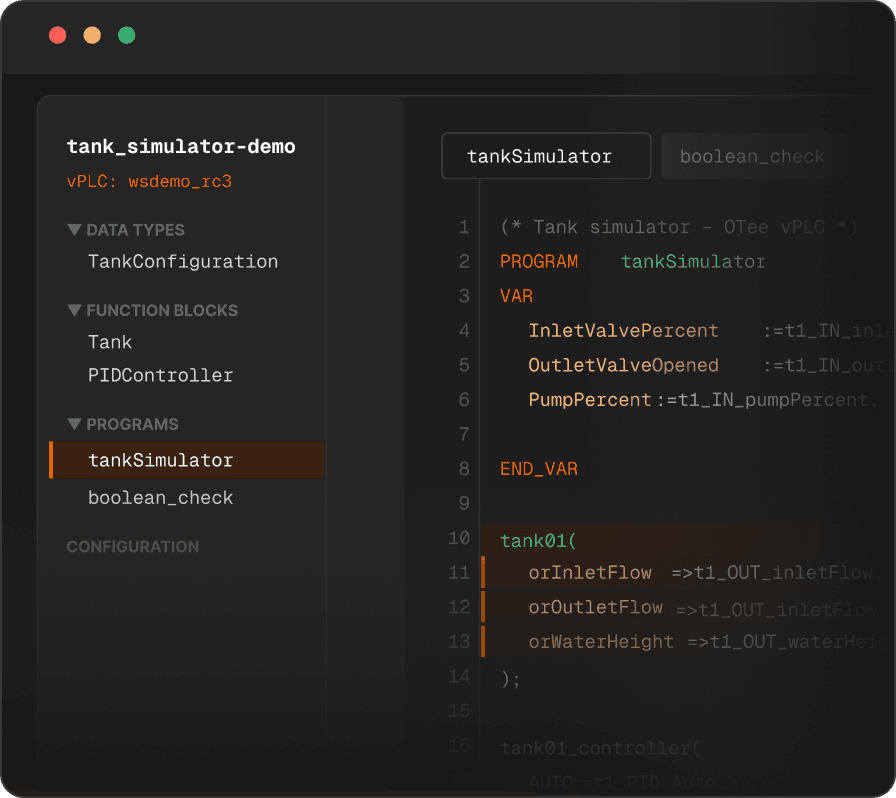The image size is (896, 798).
Task: Collapse the DATA TYPES section triangle
Action: click(74, 230)
